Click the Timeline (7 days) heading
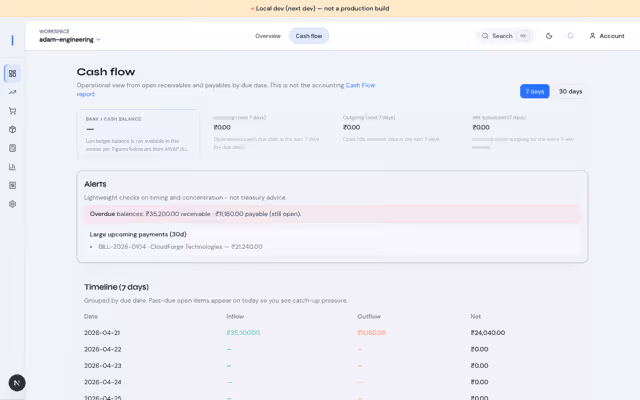The image size is (640, 400). coord(116,287)
